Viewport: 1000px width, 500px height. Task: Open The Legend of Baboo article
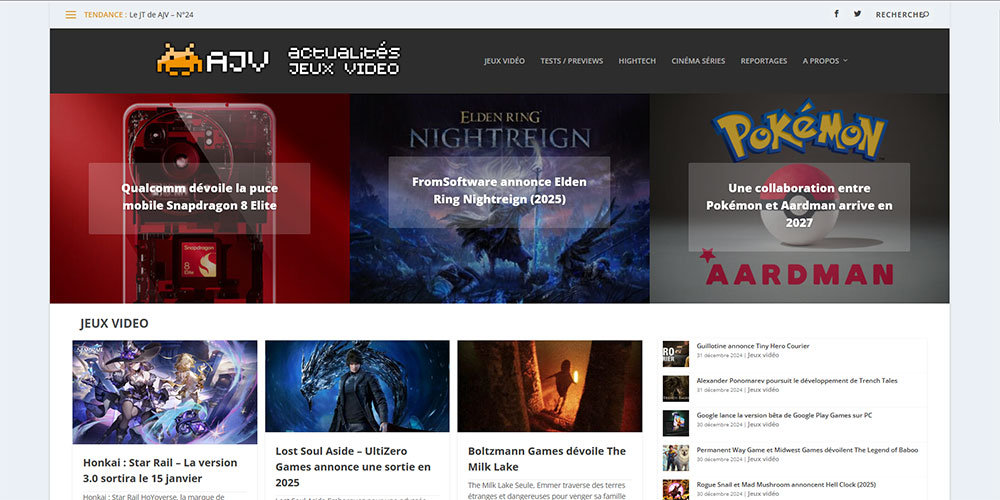807,450
